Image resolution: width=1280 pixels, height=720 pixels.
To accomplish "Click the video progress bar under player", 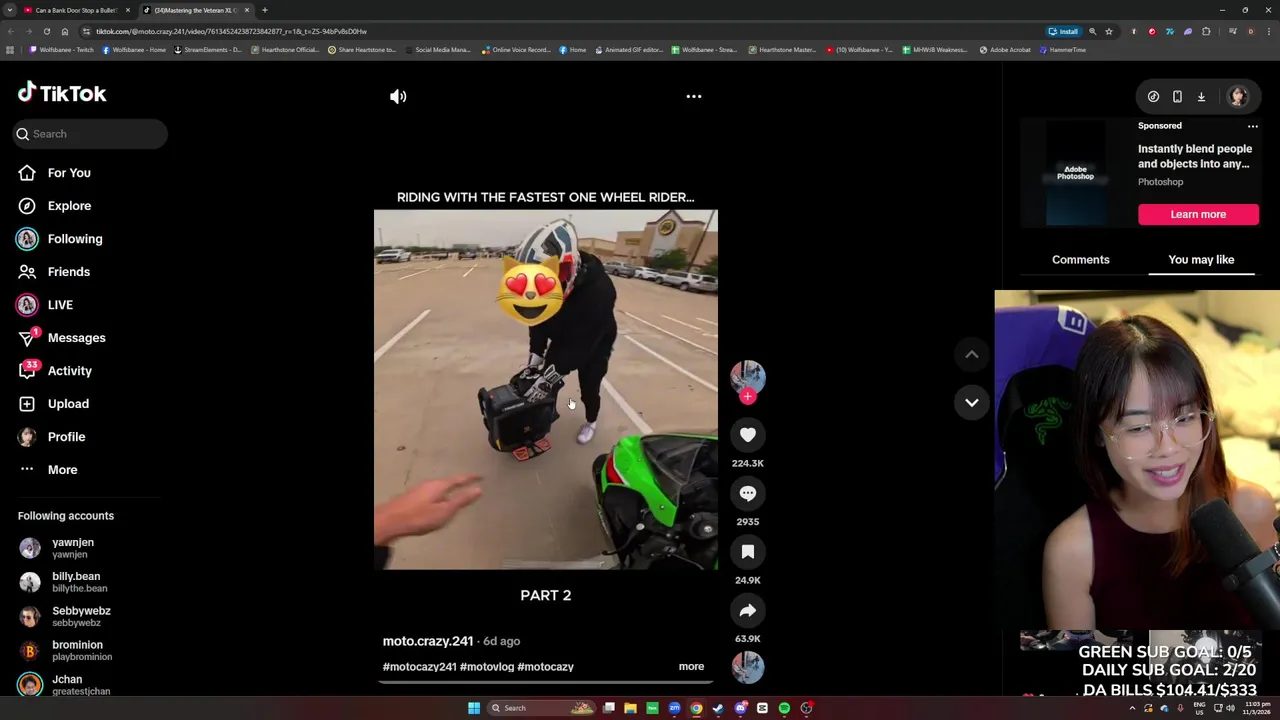I will click(546, 683).
